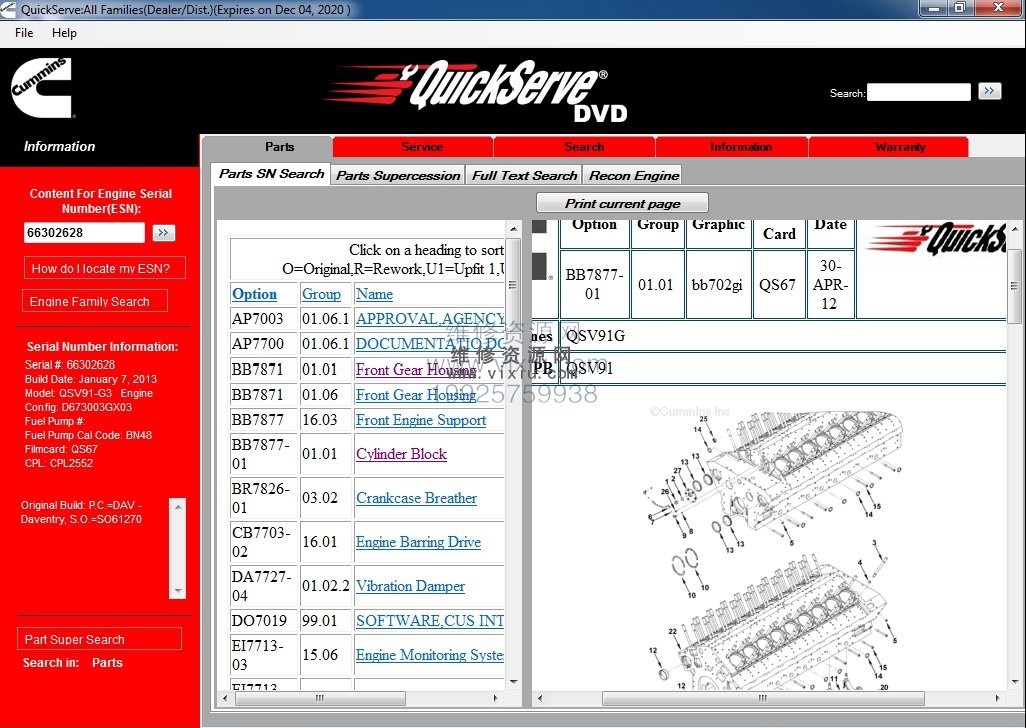Sort the list by the Option heading

(x=255, y=294)
